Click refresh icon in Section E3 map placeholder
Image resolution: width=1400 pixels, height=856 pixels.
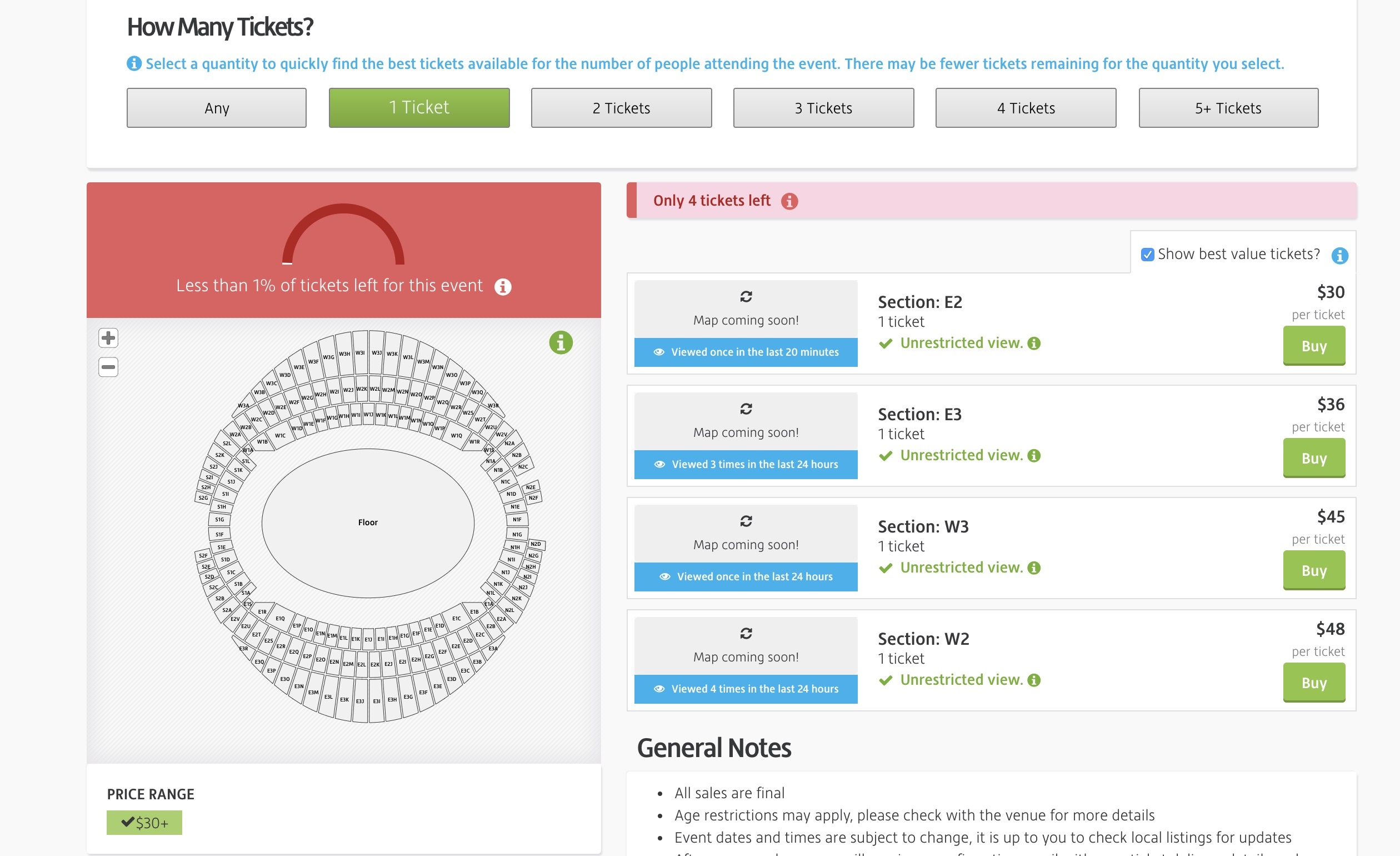pyautogui.click(x=746, y=409)
